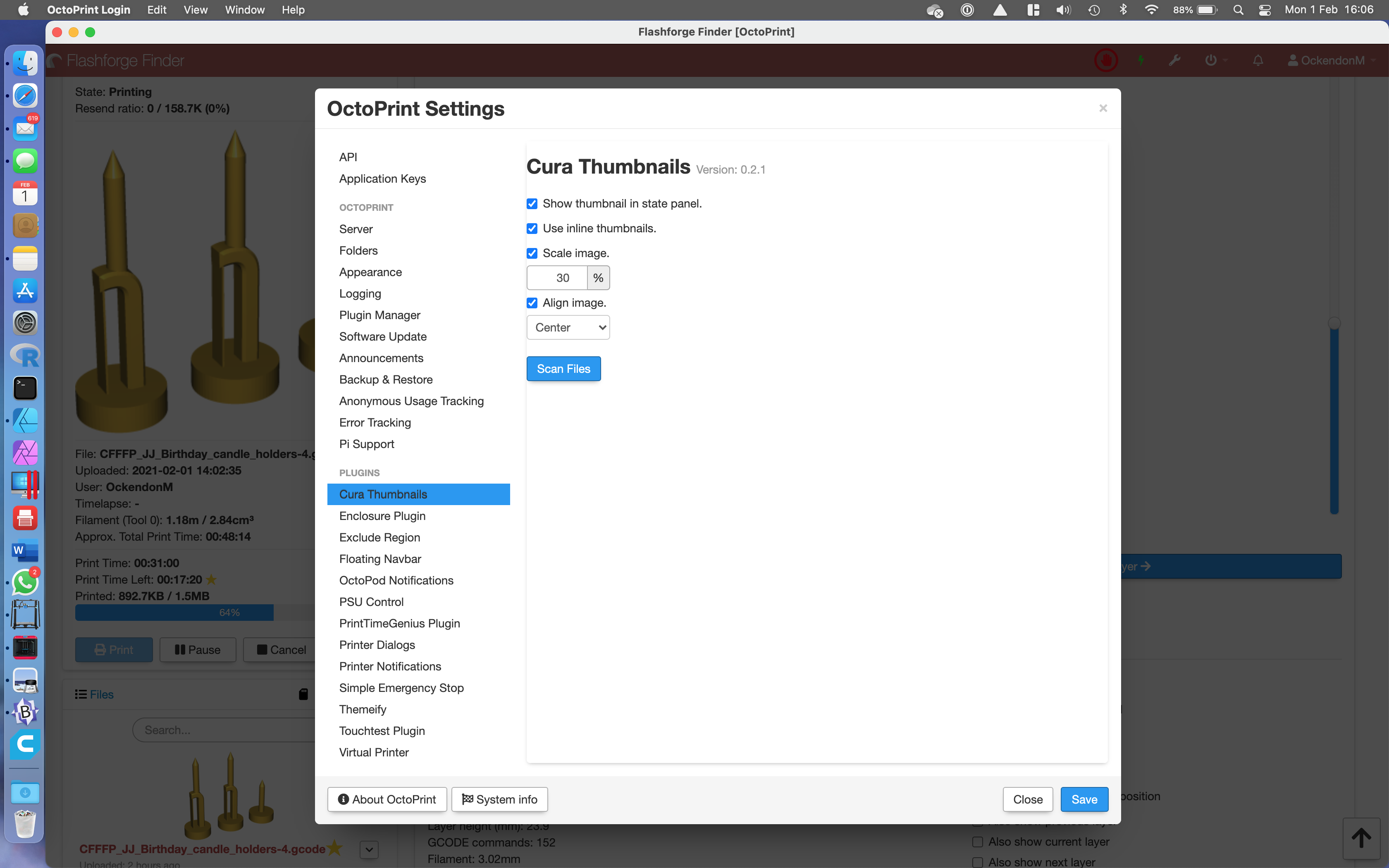1389x868 pixels.
Task: Click the green lightning PSU icon
Action: (x=1141, y=60)
